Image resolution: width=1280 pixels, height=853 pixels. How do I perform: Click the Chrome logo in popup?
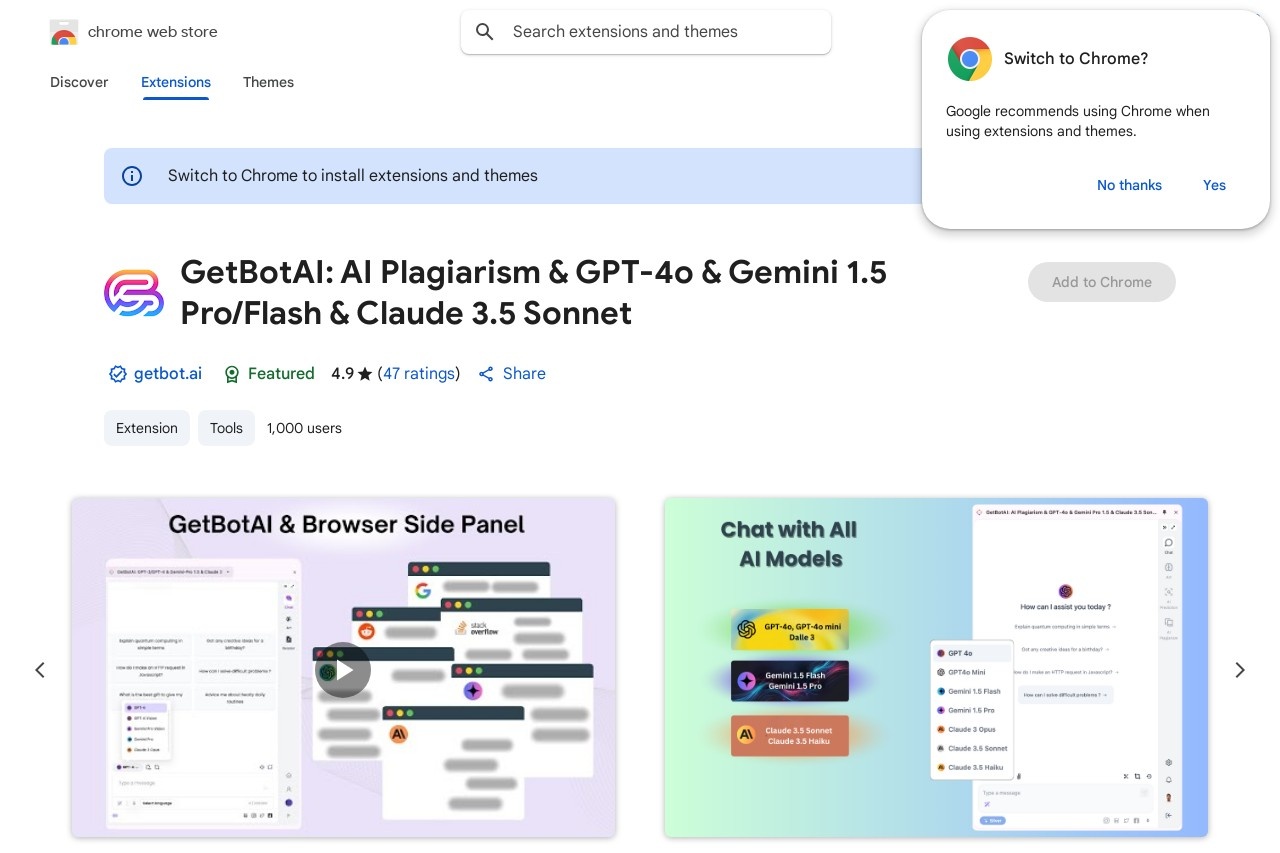pyautogui.click(x=969, y=59)
